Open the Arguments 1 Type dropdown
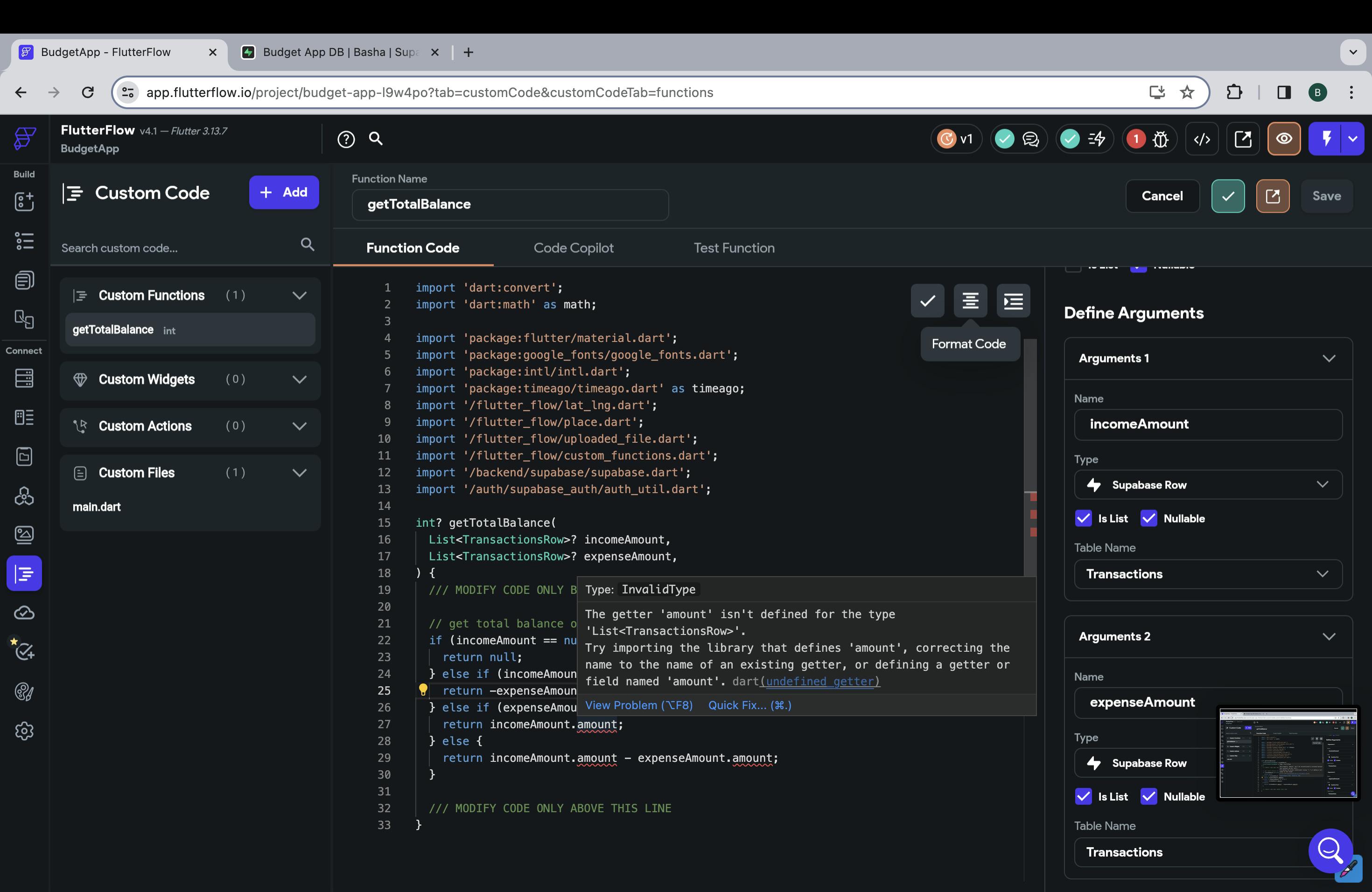Image resolution: width=1372 pixels, height=892 pixels. coord(1208,485)
